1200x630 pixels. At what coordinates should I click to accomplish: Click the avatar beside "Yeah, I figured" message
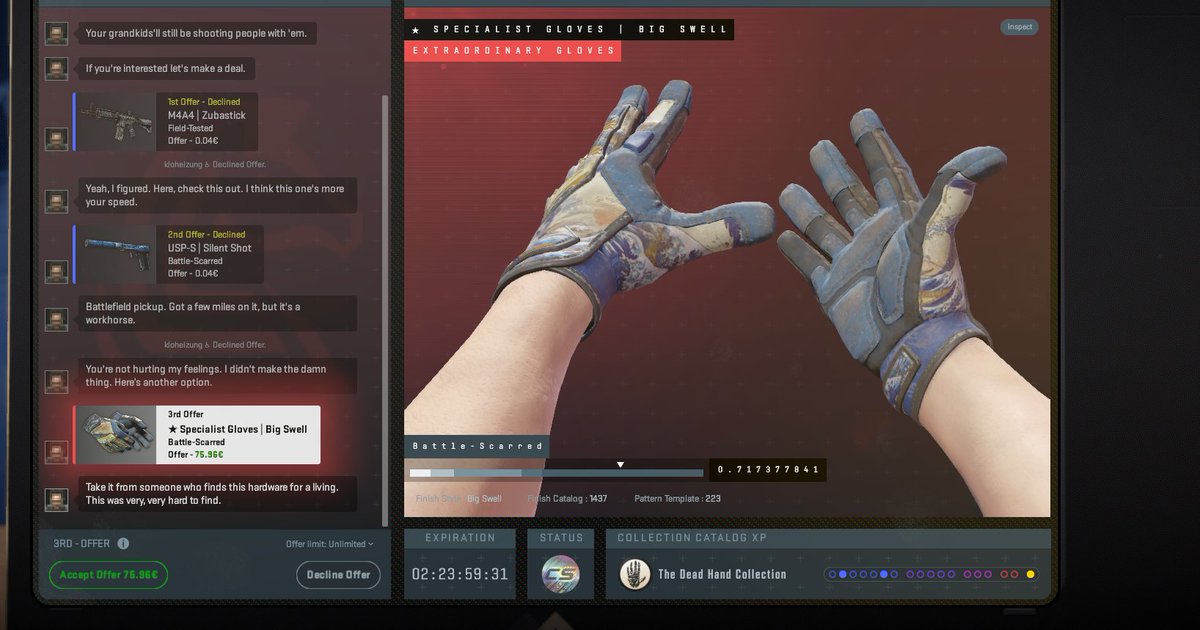point(57,201)
